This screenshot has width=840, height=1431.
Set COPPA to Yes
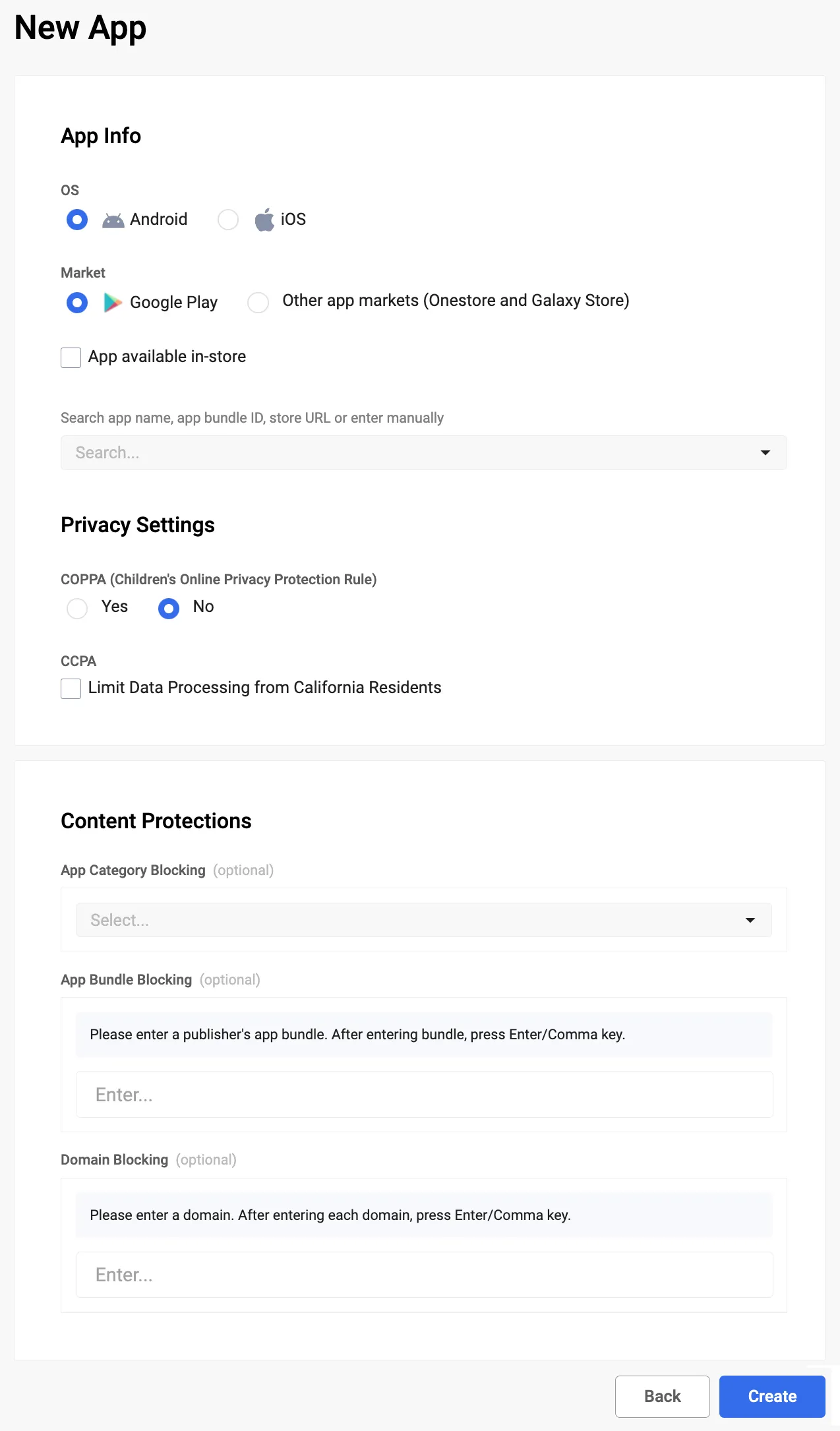pyautogui.click(x=76, y=608)
